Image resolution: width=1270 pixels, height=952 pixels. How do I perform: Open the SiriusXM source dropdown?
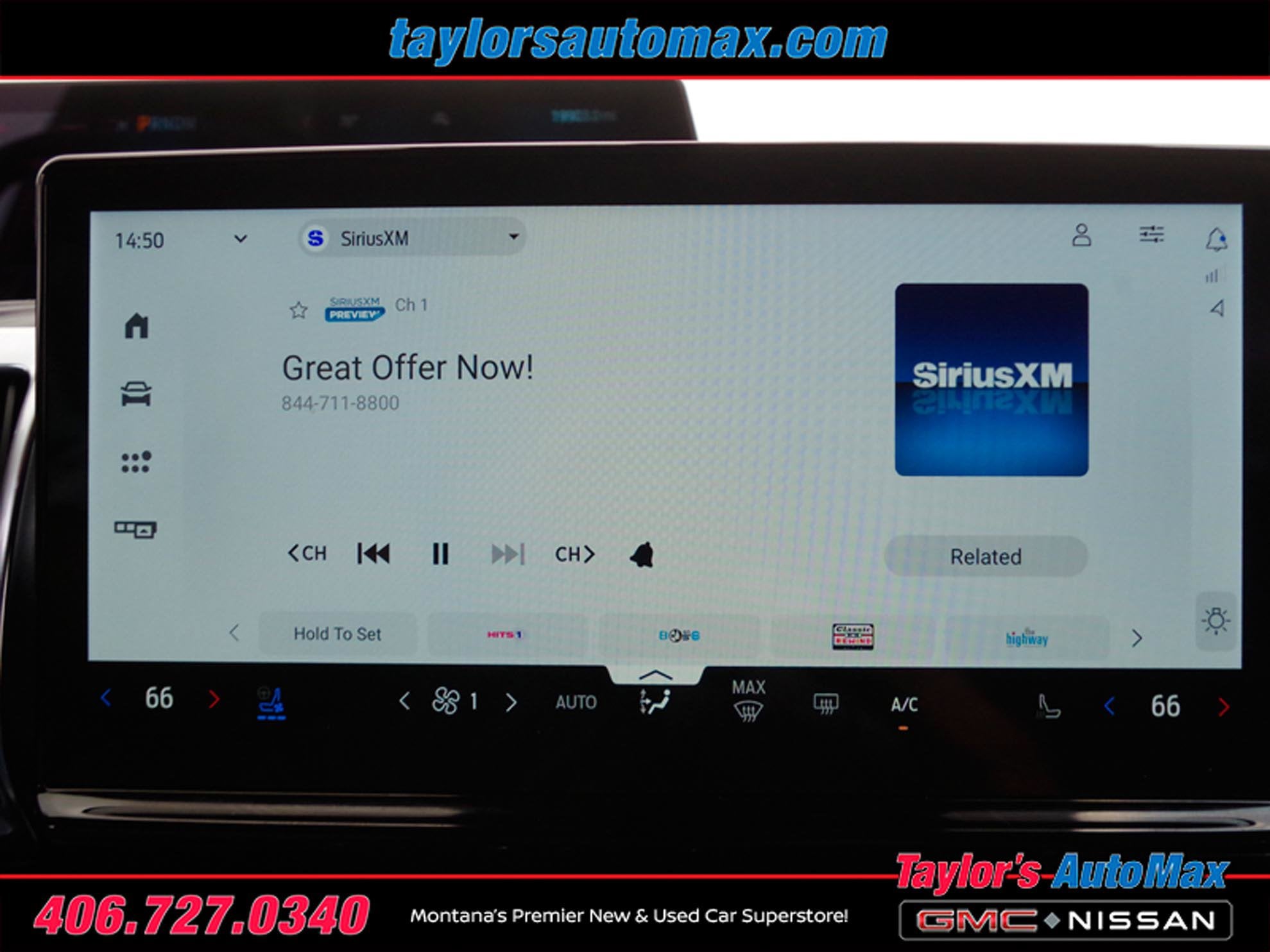point(412,238)
